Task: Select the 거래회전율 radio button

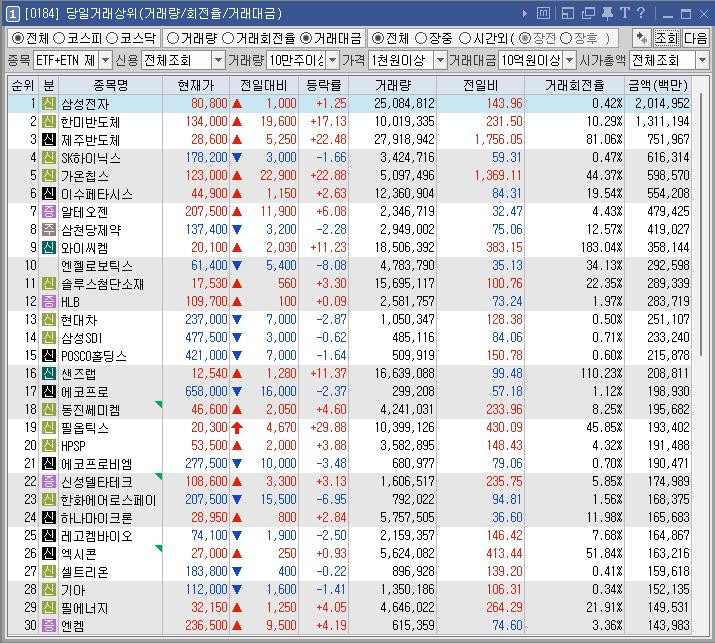Action: click(x=228, y=38)
